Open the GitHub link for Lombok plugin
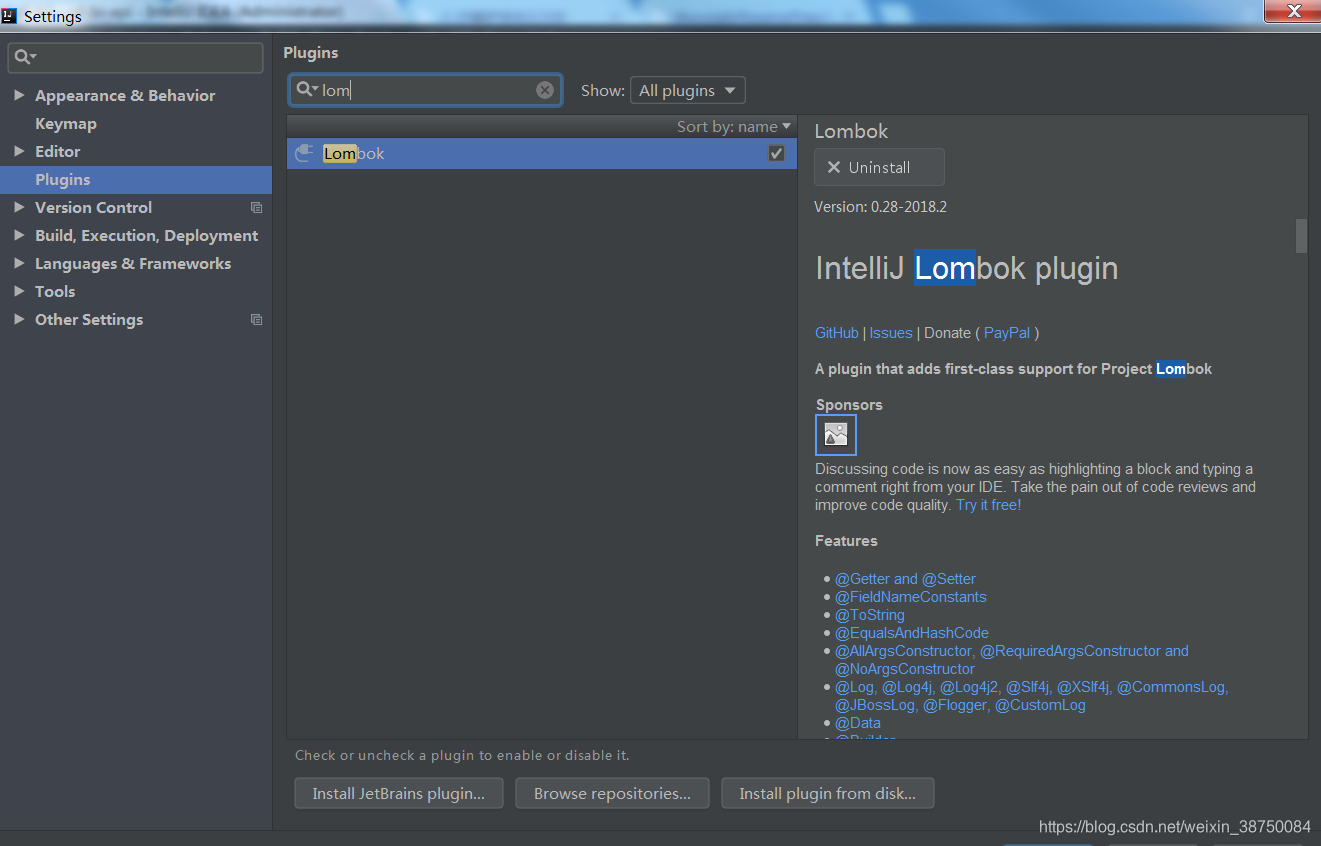The image size is (1321, 846). [x=836, y=332]
